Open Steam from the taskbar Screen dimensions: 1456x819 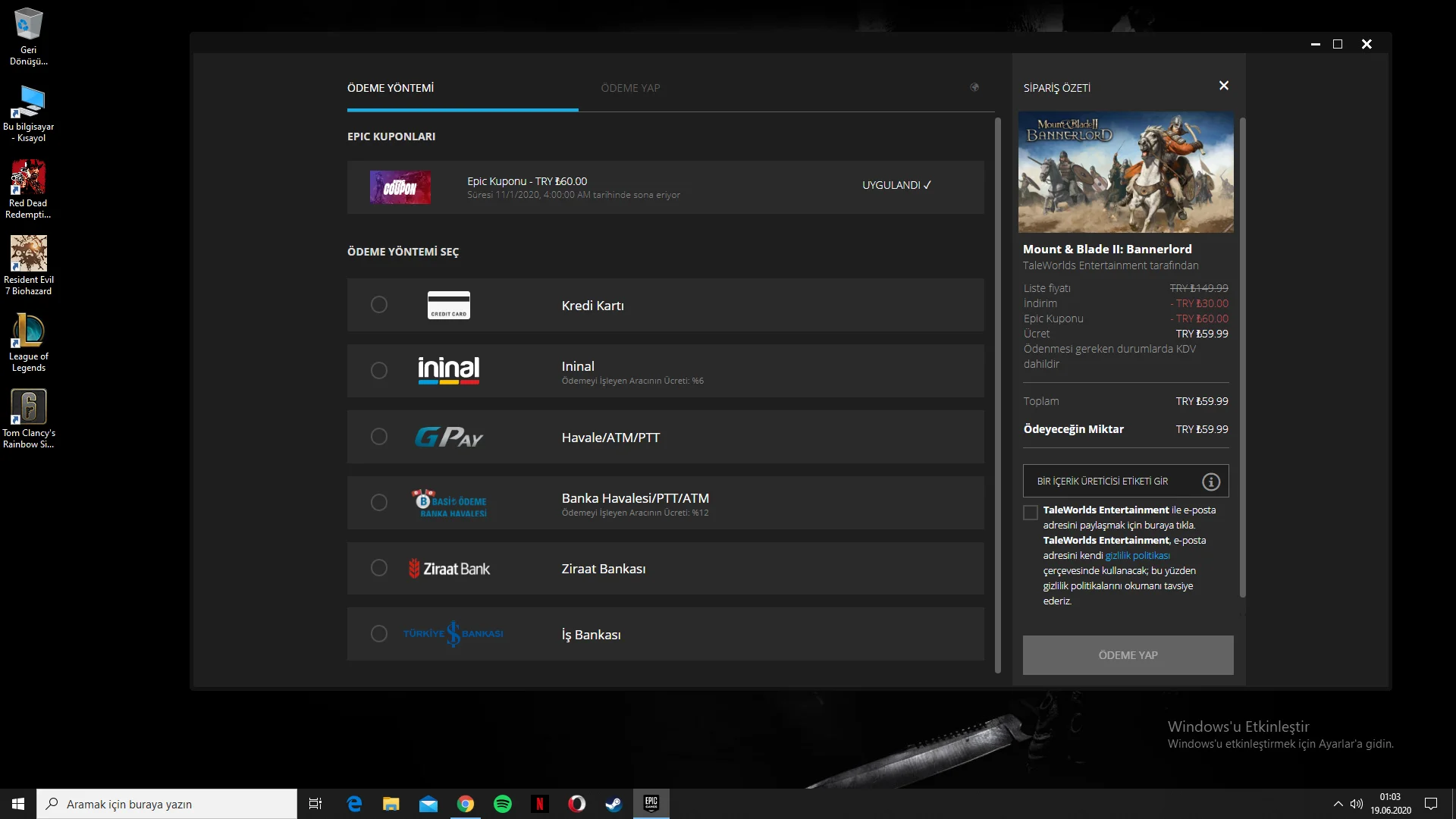pos(613,804)
